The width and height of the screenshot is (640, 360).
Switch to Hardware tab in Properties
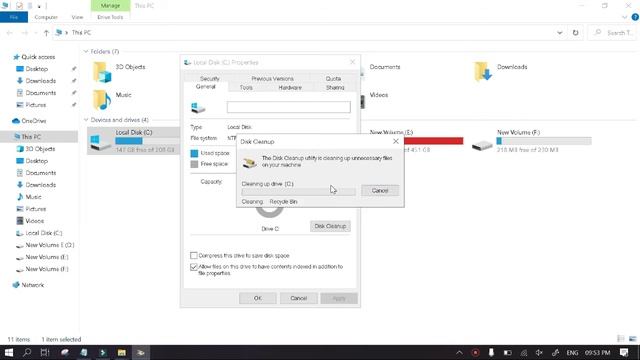tap(290, 87)
